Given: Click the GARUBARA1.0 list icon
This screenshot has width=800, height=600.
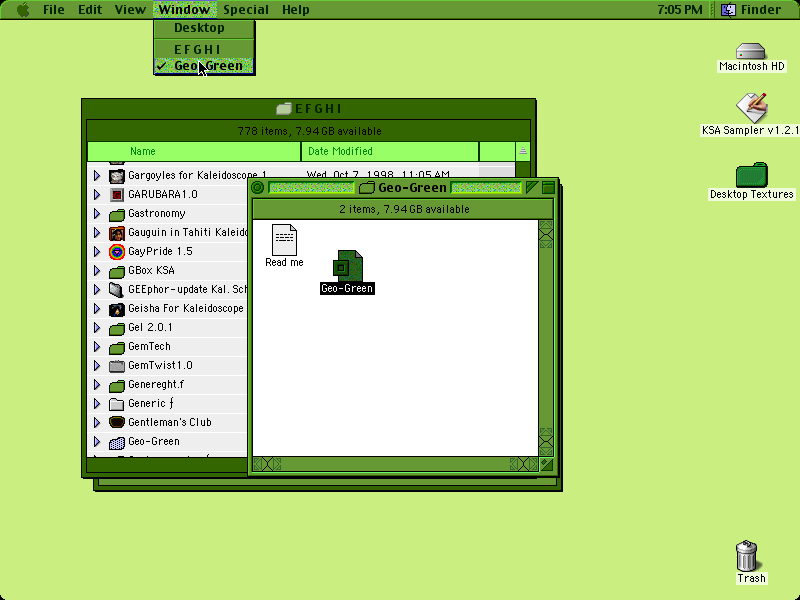Looking at the screenshot, I should pyautogui.click(x=117, y=195).
